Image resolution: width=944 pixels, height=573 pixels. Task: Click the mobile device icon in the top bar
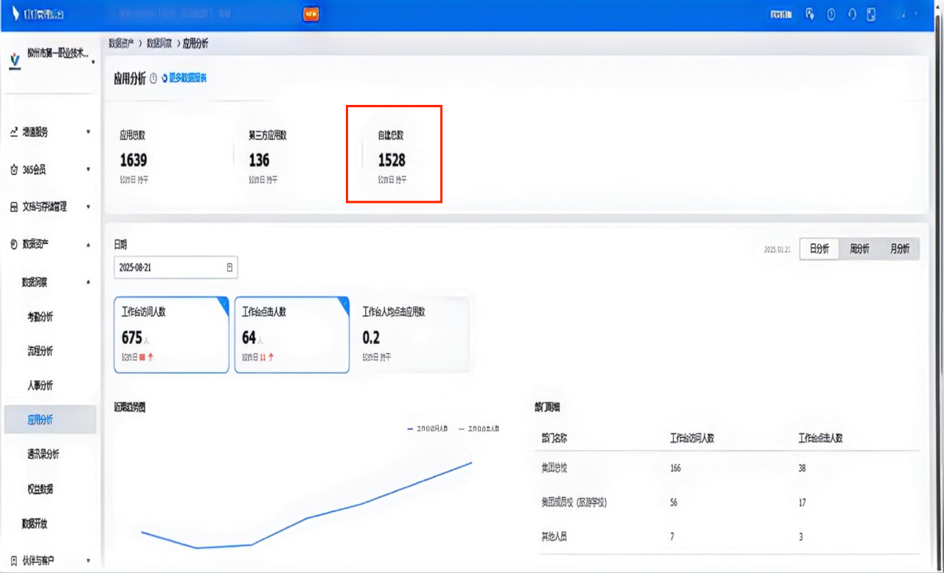tap(871, 14)
